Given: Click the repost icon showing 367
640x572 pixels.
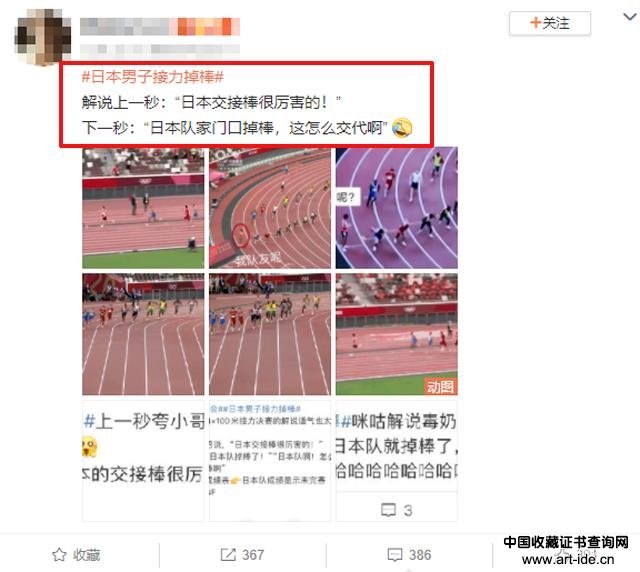Looking at the screenshot, I should 228,554.
